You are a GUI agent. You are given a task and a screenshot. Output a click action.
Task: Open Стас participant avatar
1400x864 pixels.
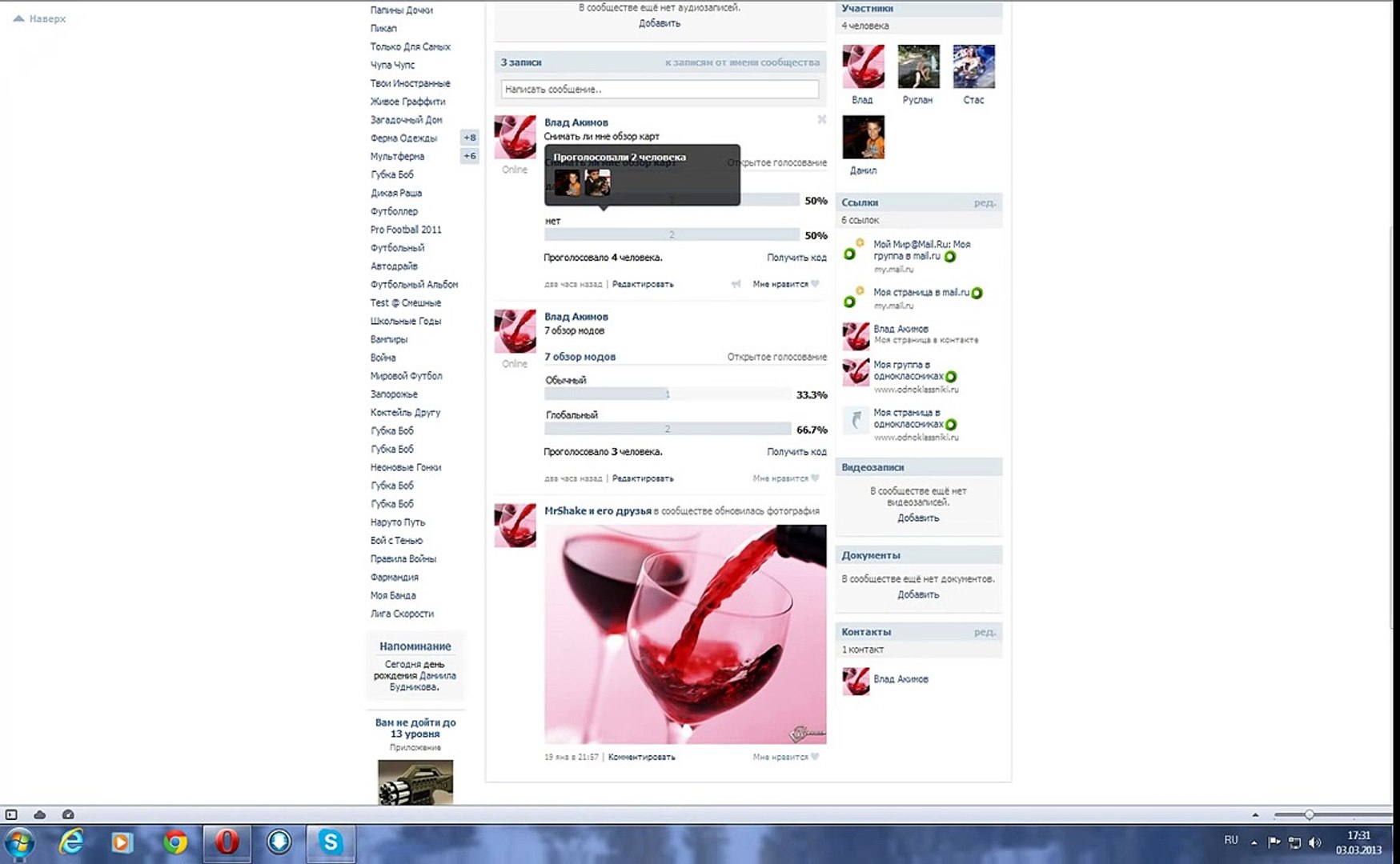973,66
